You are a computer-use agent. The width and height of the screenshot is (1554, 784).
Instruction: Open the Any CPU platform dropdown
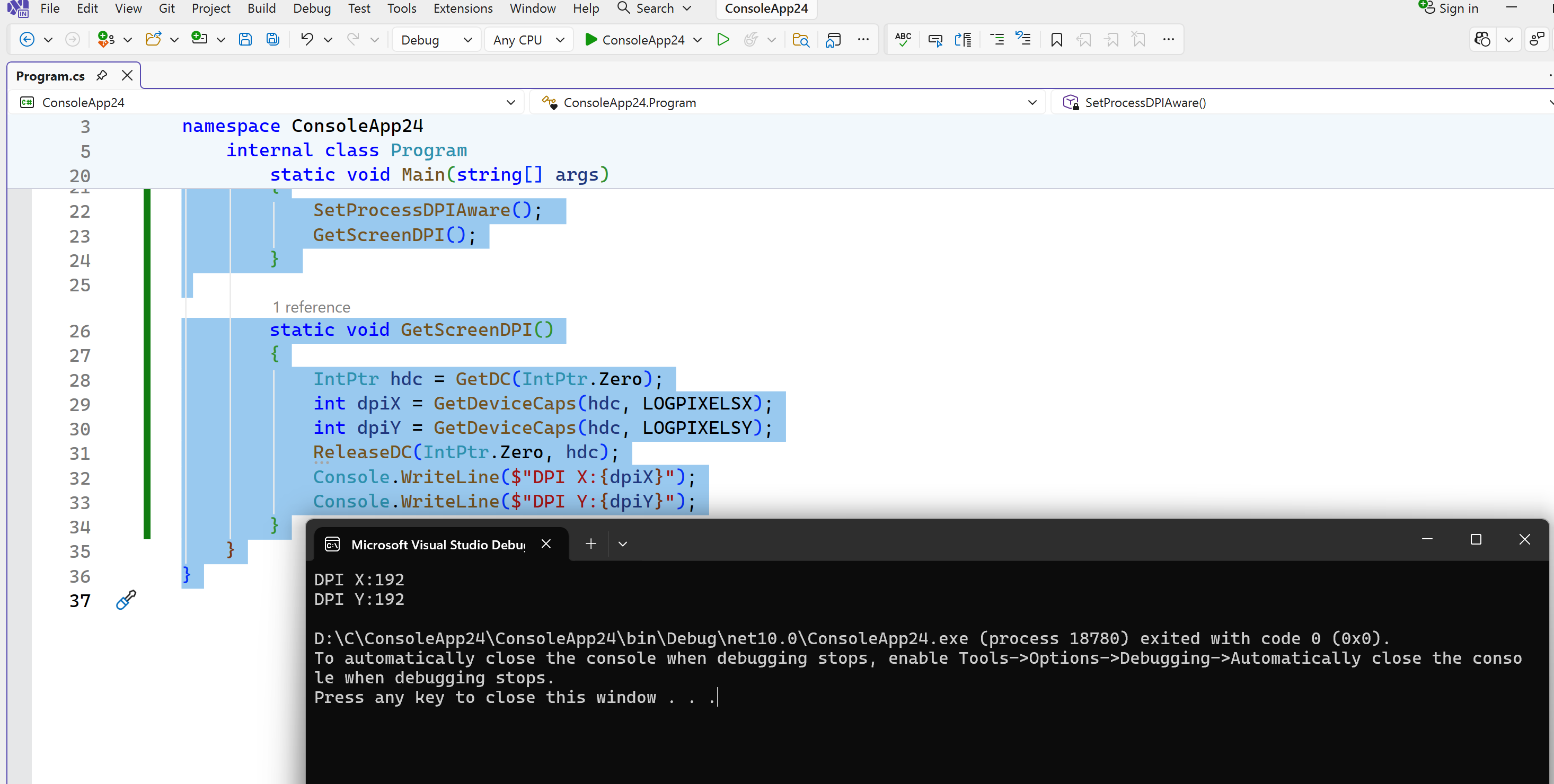pos(528,40)
